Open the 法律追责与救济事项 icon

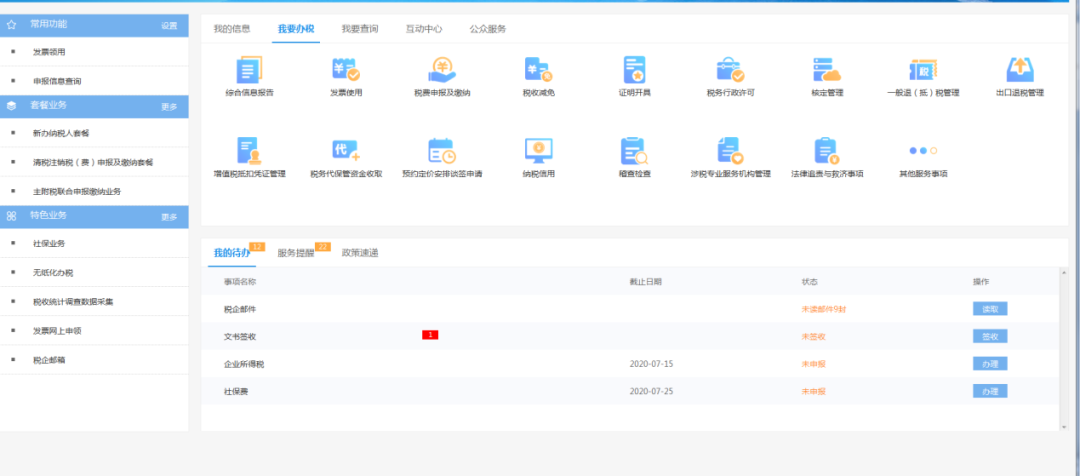coord(827,151)
